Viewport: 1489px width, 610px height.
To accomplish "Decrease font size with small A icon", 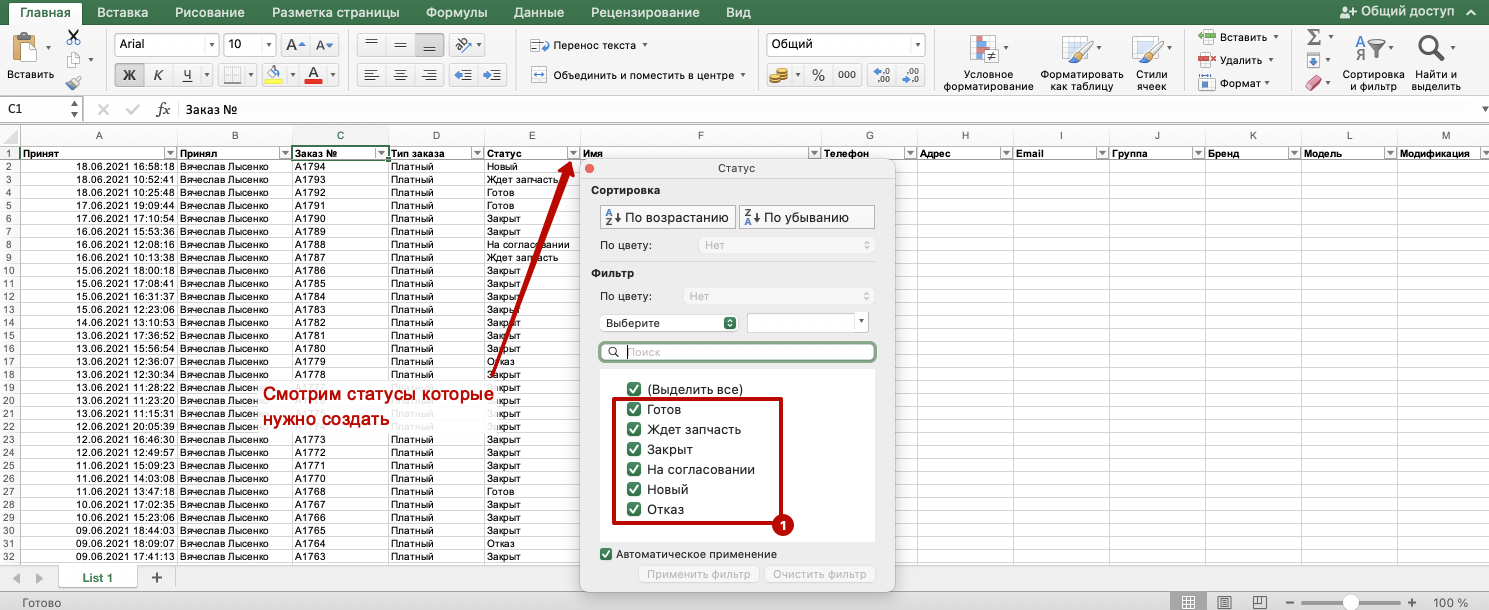I will pos(324,45).
